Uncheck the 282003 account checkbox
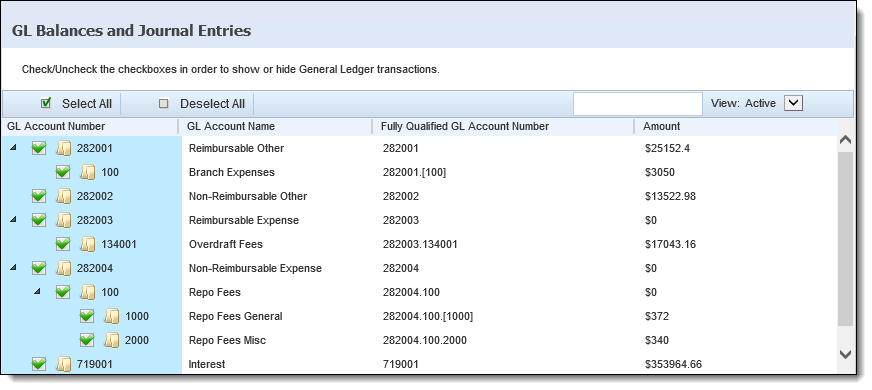The image size is (872, 390). pyautogui.click(x=39, y=220)
